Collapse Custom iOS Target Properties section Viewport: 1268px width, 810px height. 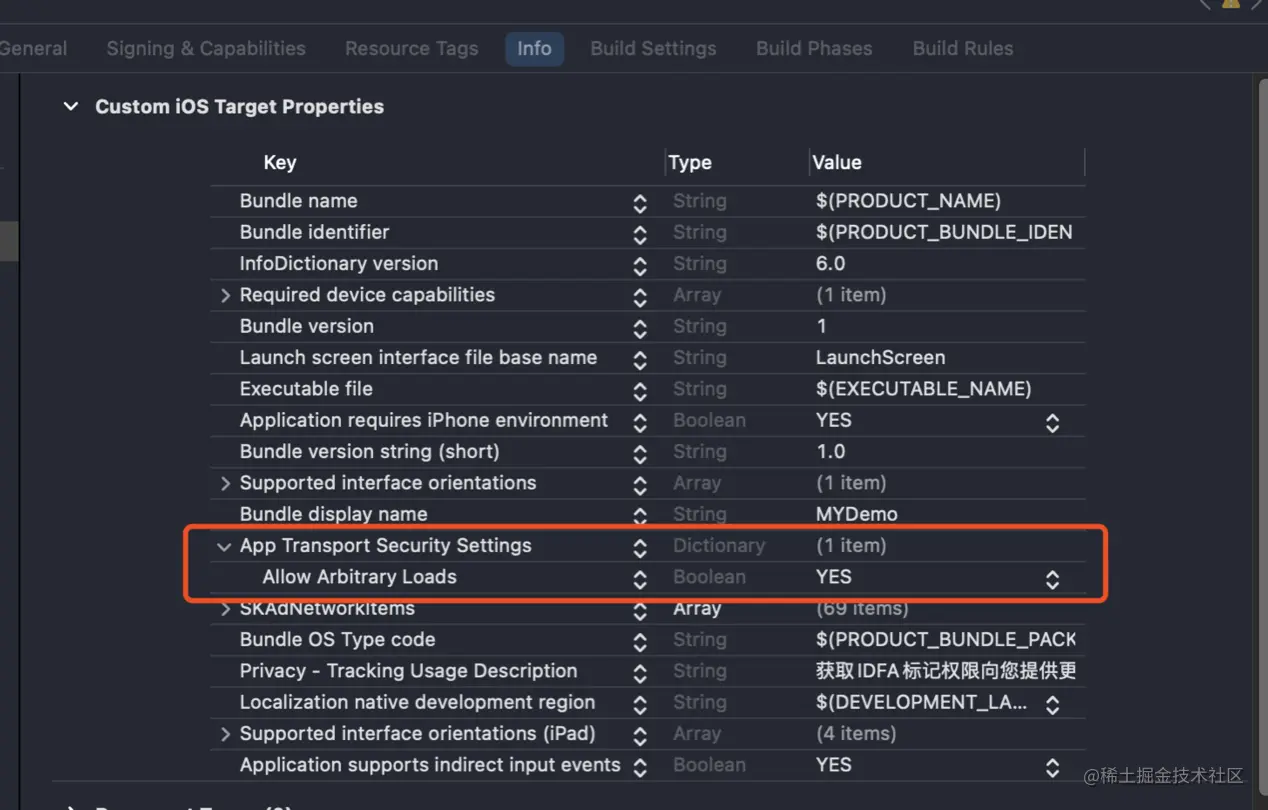point(71,106)
